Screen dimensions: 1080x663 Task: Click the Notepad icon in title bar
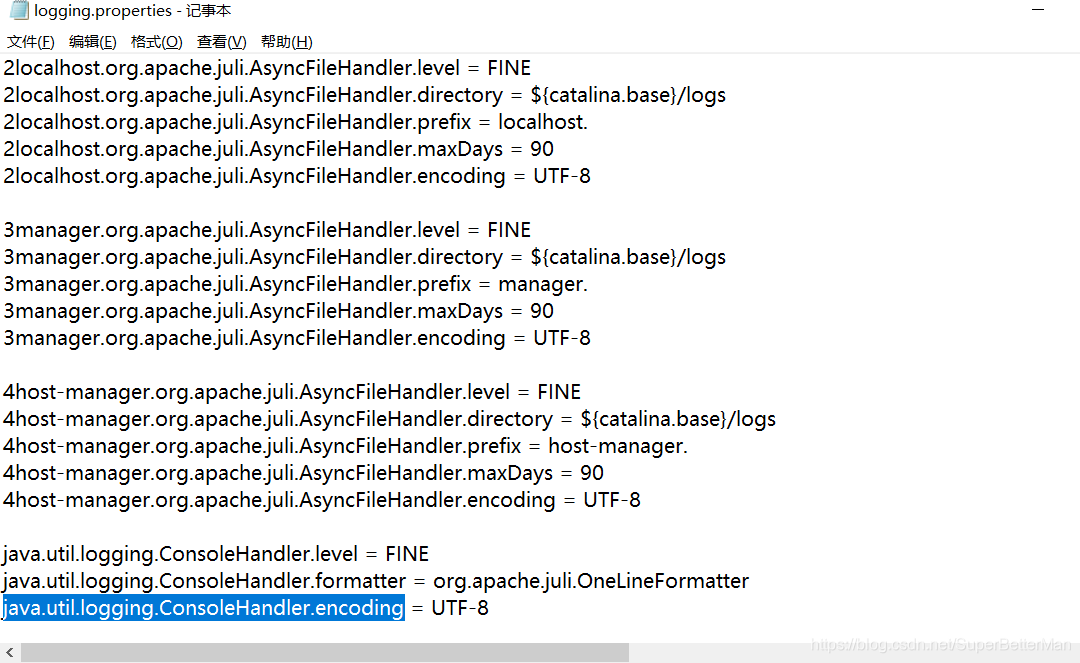coord(19,10)
